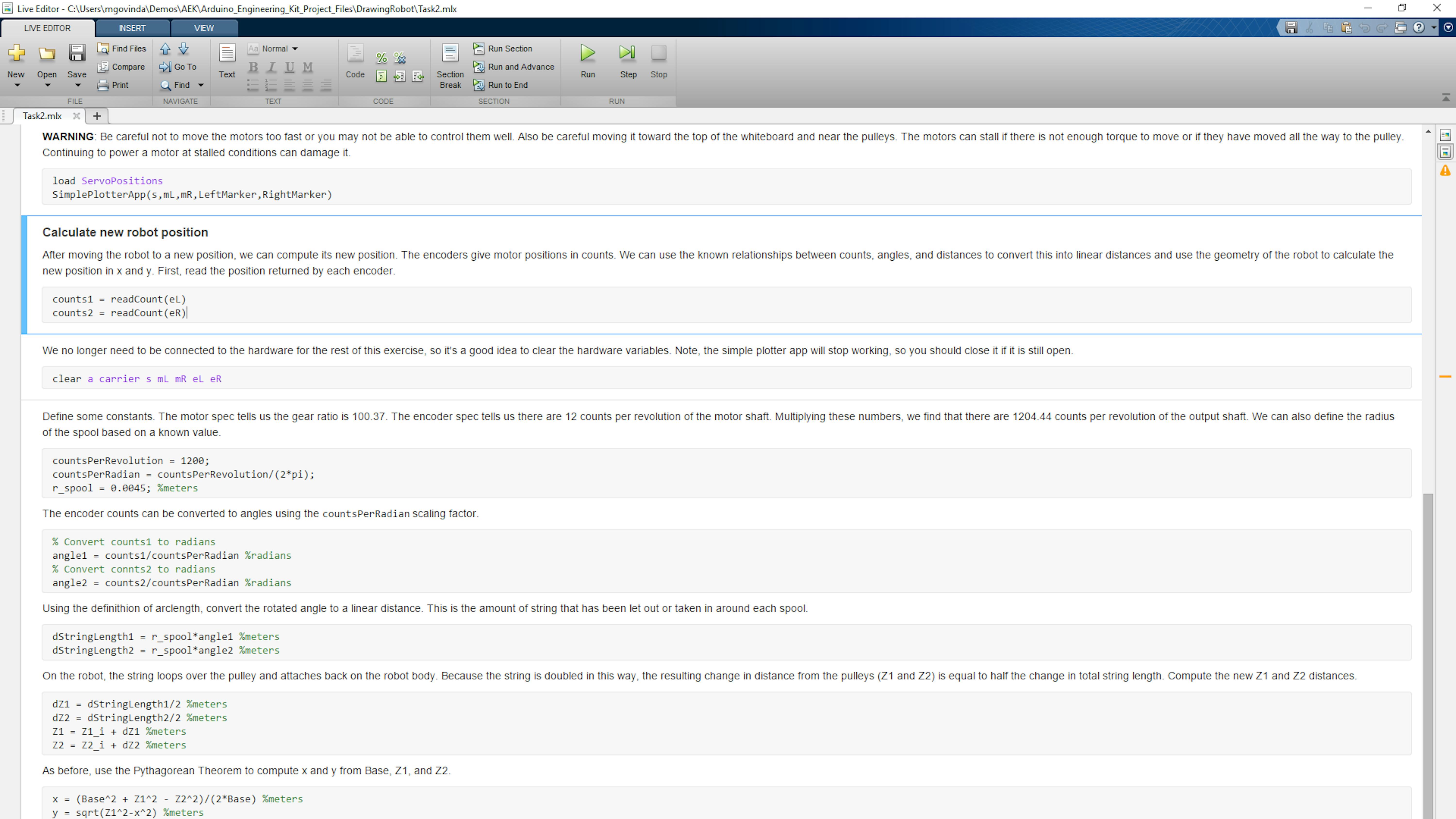This screenshot has width=1456, height=819.
Task: Toggle Italic text formatting
Action: click(x=271, y=67)
